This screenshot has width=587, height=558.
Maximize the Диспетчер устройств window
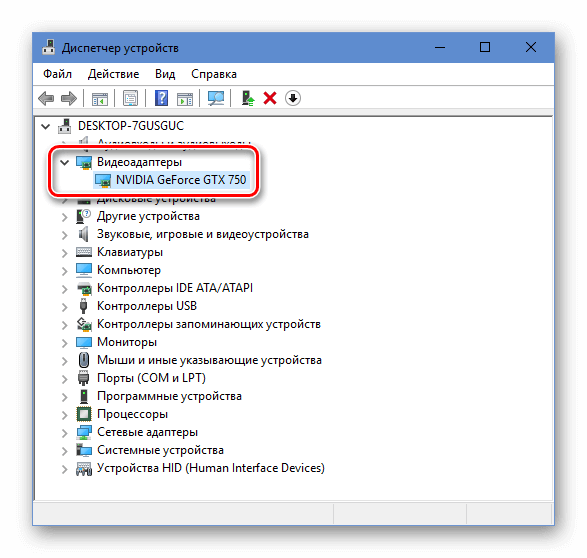[x=485, y=47]
